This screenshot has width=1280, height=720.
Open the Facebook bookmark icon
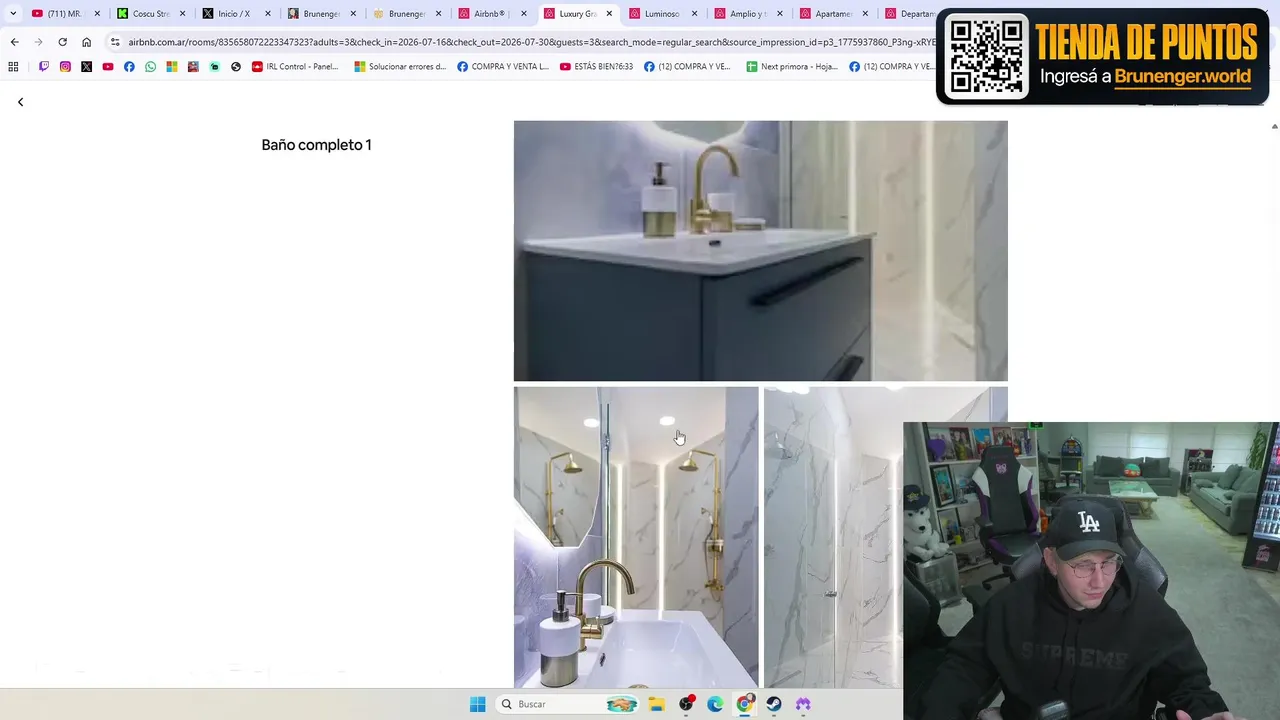[129, 67]
